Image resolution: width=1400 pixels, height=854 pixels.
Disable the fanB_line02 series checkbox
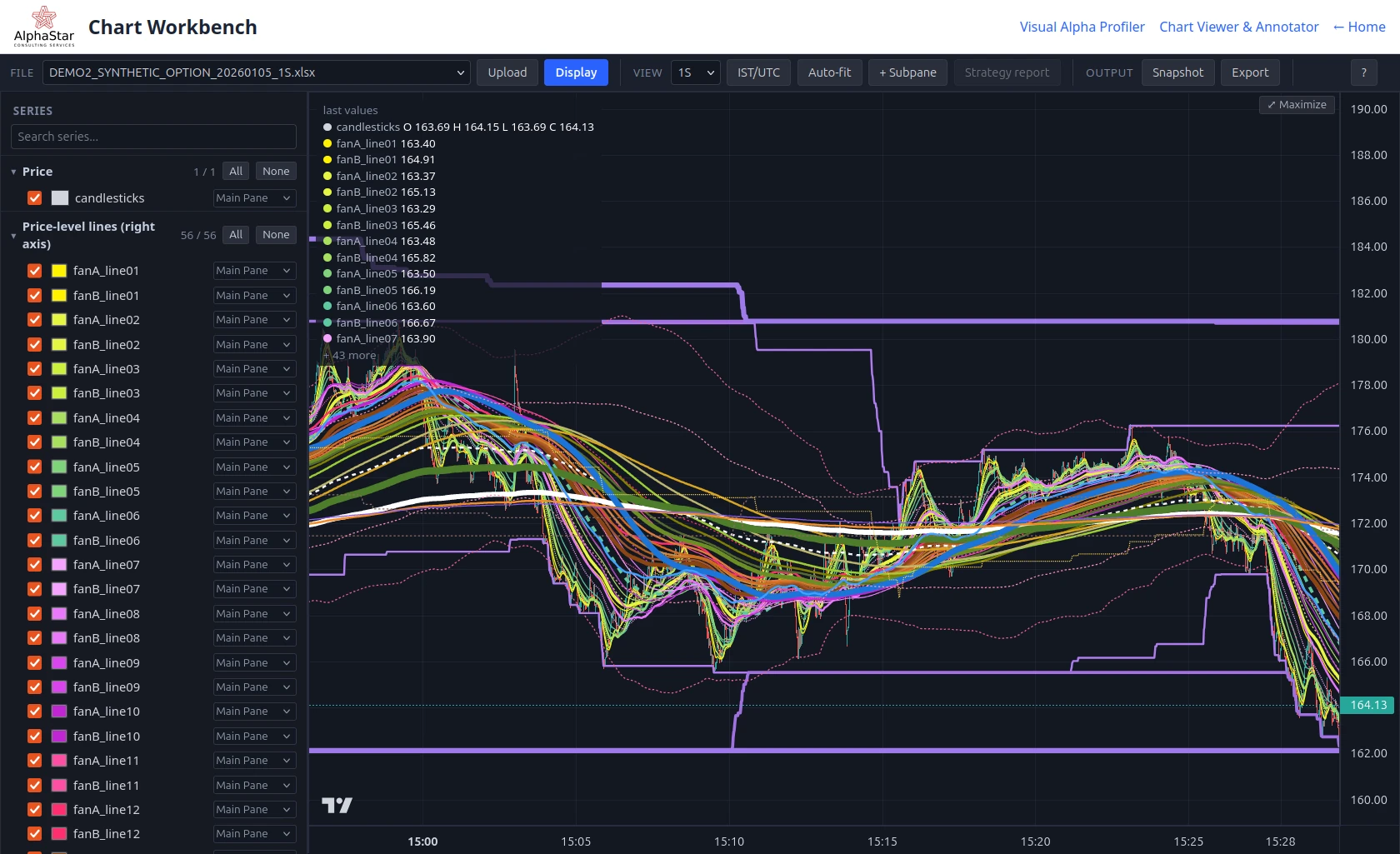[x=34, y=345]
